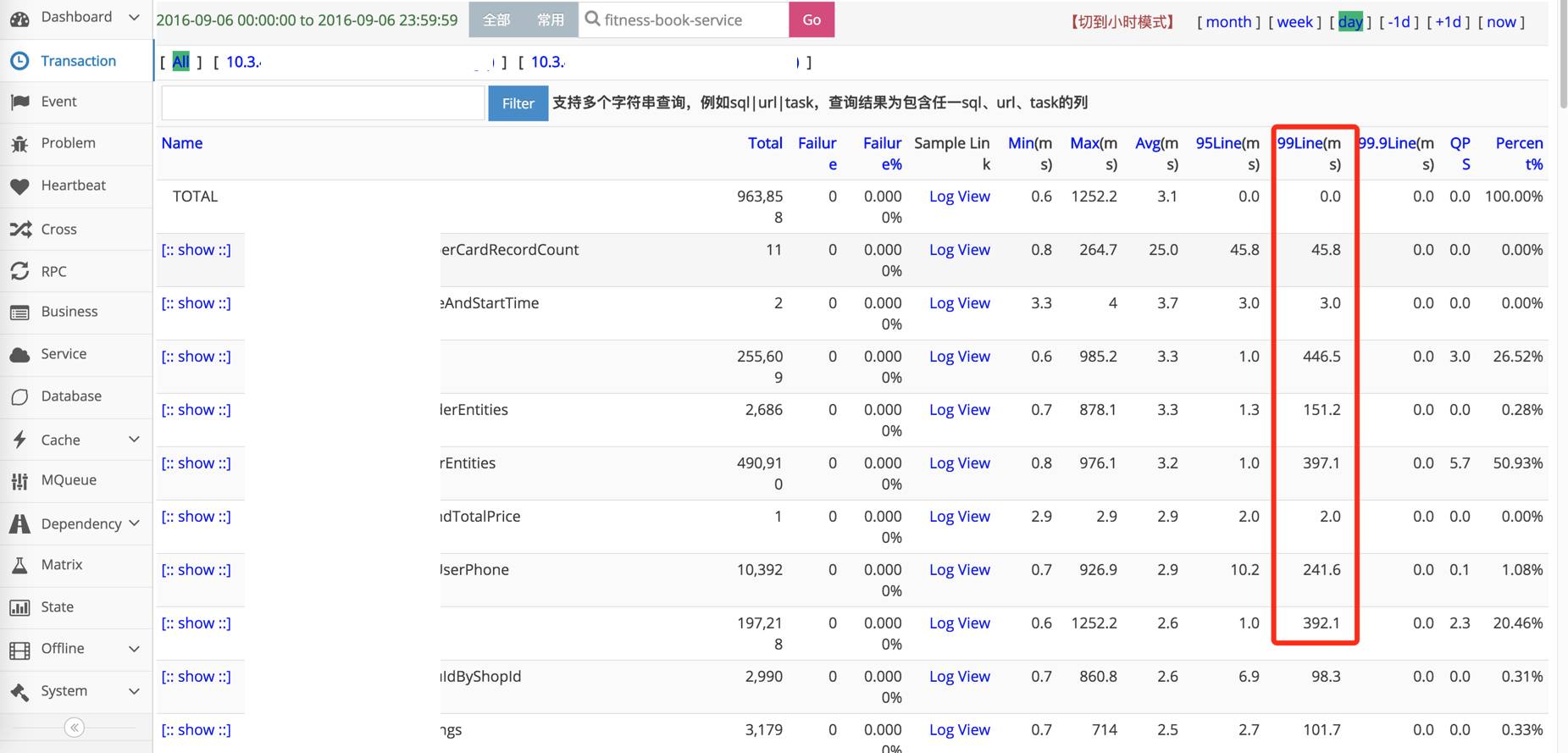1568x753 pixels.
Task: Click the Matrix flask icon
Action: (x=19, y=565)
